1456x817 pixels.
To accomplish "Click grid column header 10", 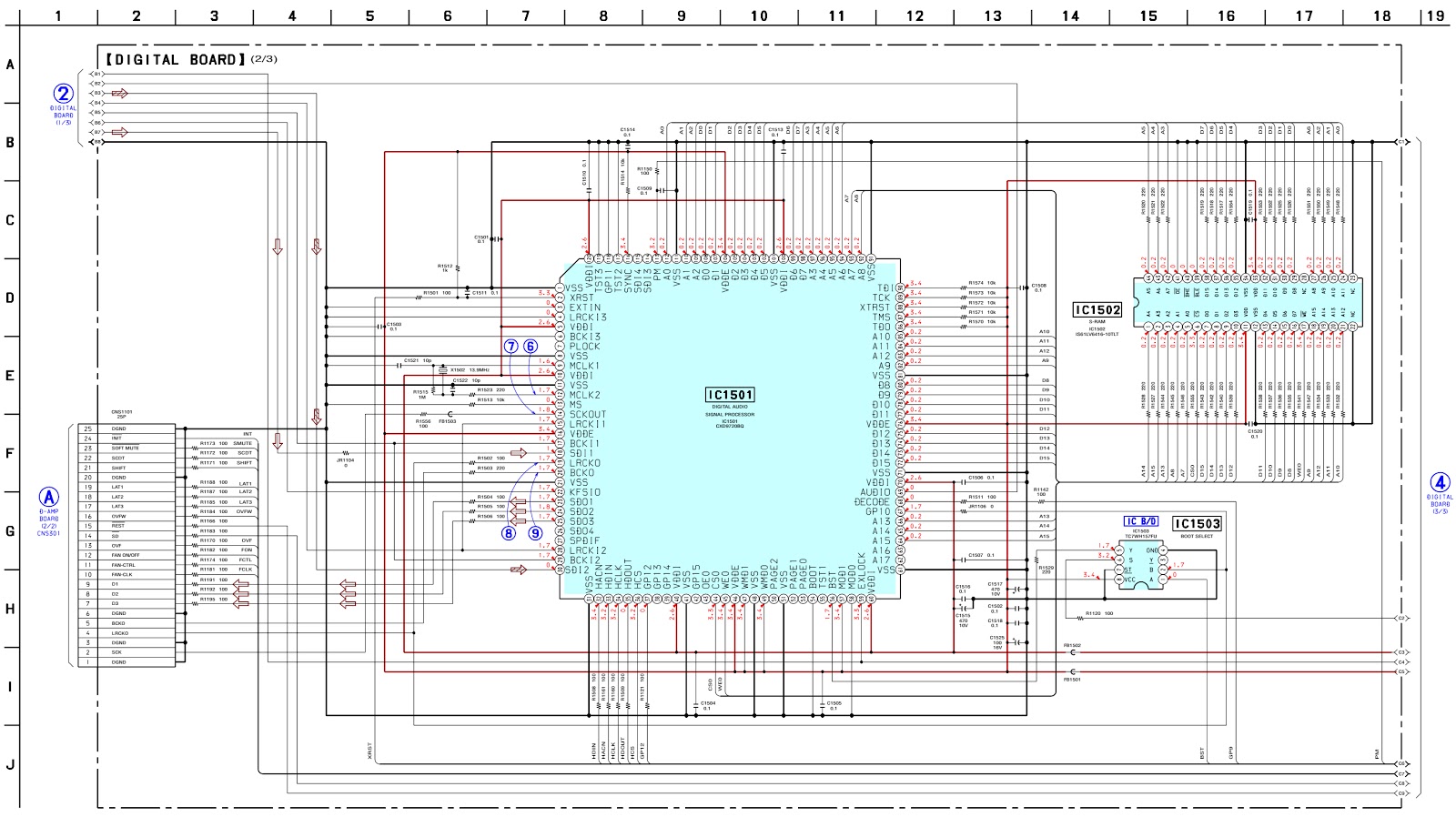I will pyautogui.click(x=759, y=15).
